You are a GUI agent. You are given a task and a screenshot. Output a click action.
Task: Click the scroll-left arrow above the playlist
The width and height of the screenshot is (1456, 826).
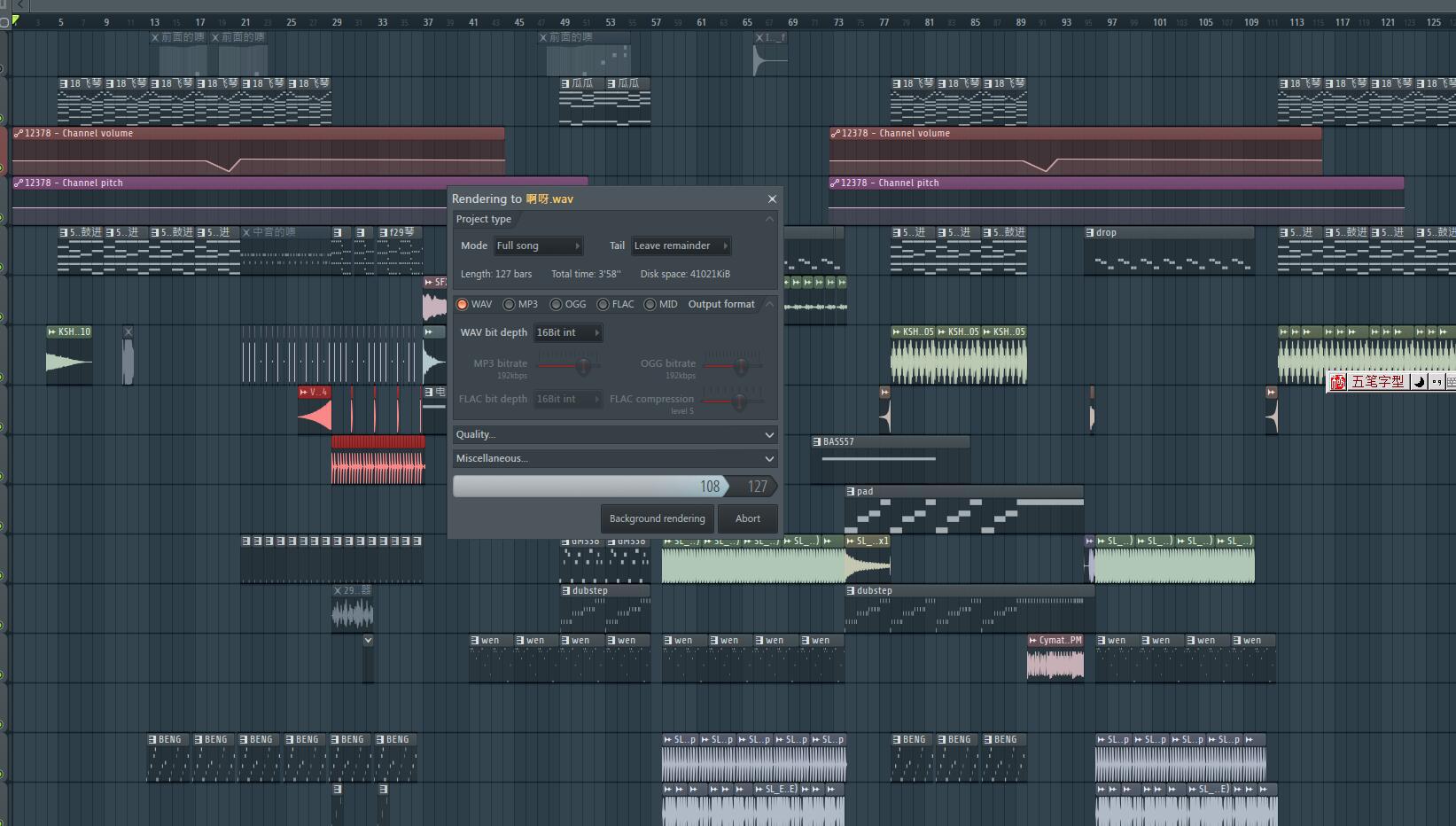pyautogui.click(x=20, y=5)
